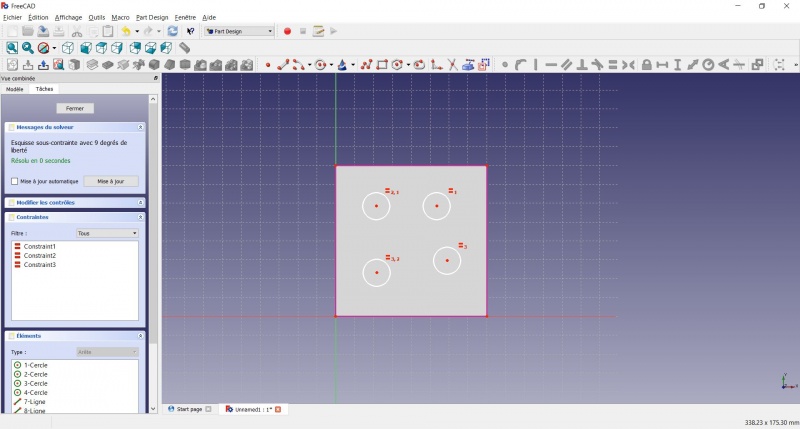Apply the lock constraint padlock icon
The height and width of the screenshot is (429, 800).
646,65
